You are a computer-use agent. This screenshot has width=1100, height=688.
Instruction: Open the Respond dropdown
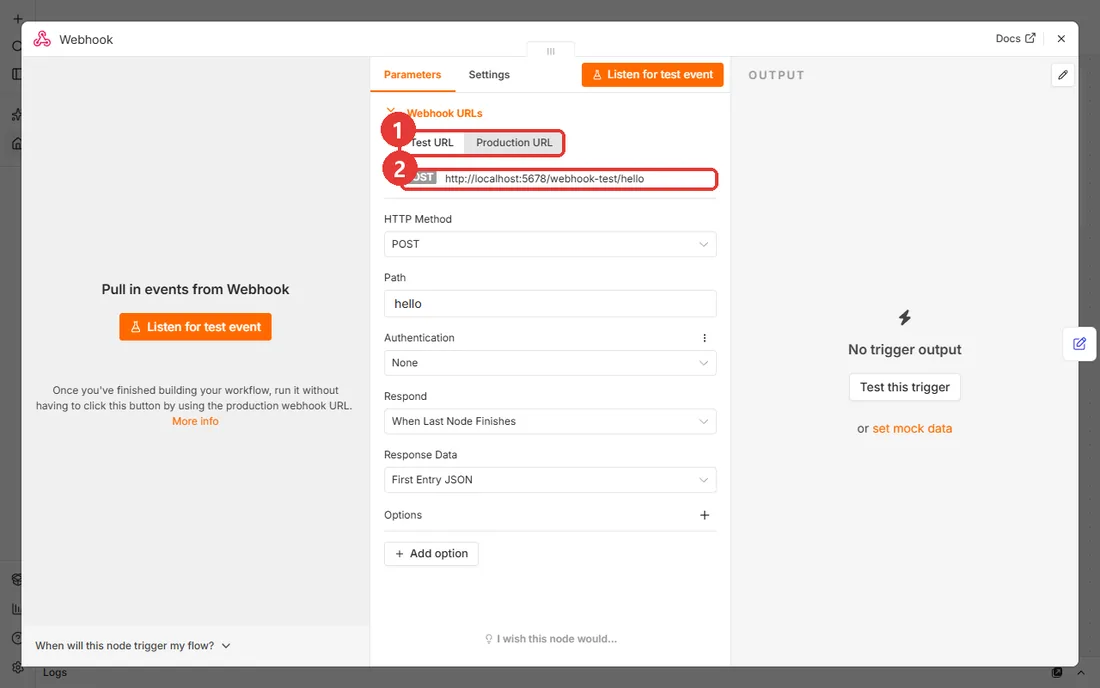tap(550, 421)
